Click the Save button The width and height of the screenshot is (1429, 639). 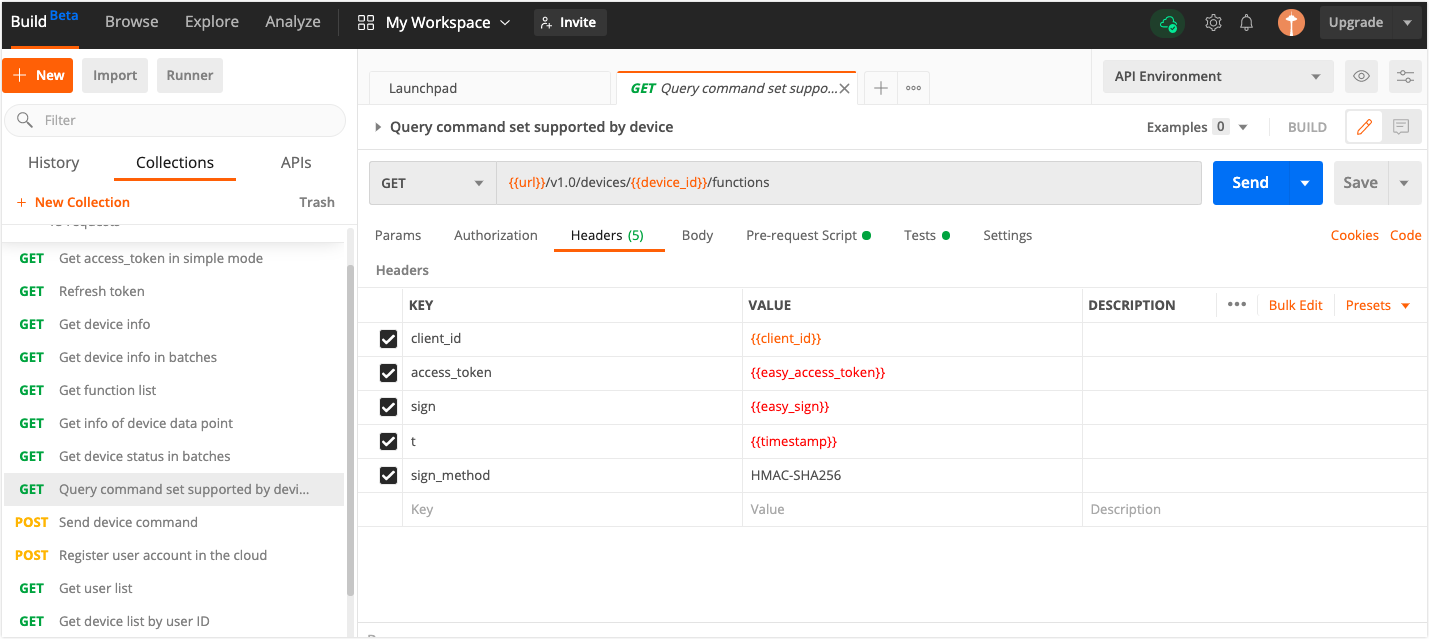coord(1361,183)
